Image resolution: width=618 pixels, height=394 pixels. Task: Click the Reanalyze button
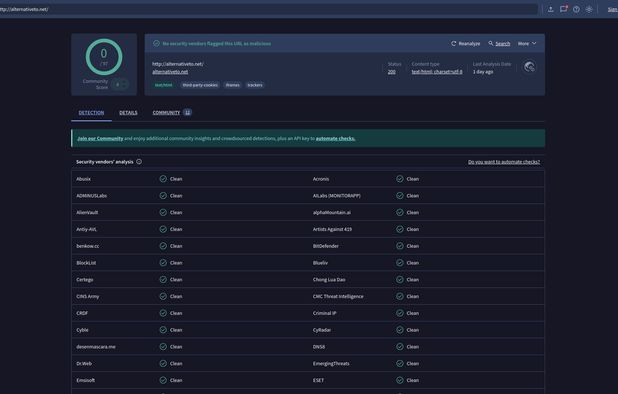click(465, 43)
